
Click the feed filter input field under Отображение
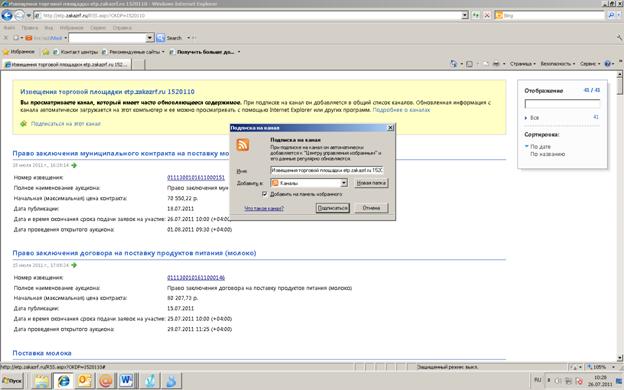(562, 104)
